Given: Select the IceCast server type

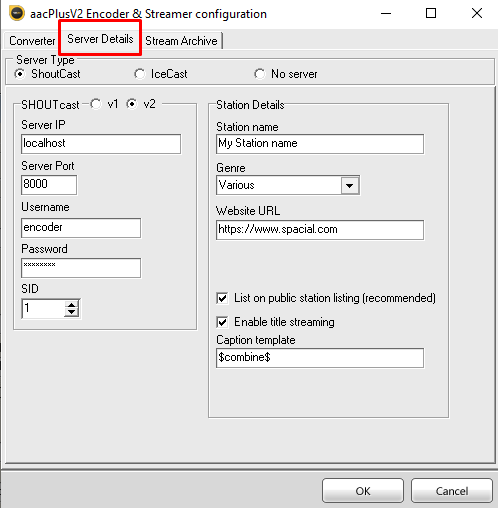Looking at the screenshot, I should coord(139,74).
